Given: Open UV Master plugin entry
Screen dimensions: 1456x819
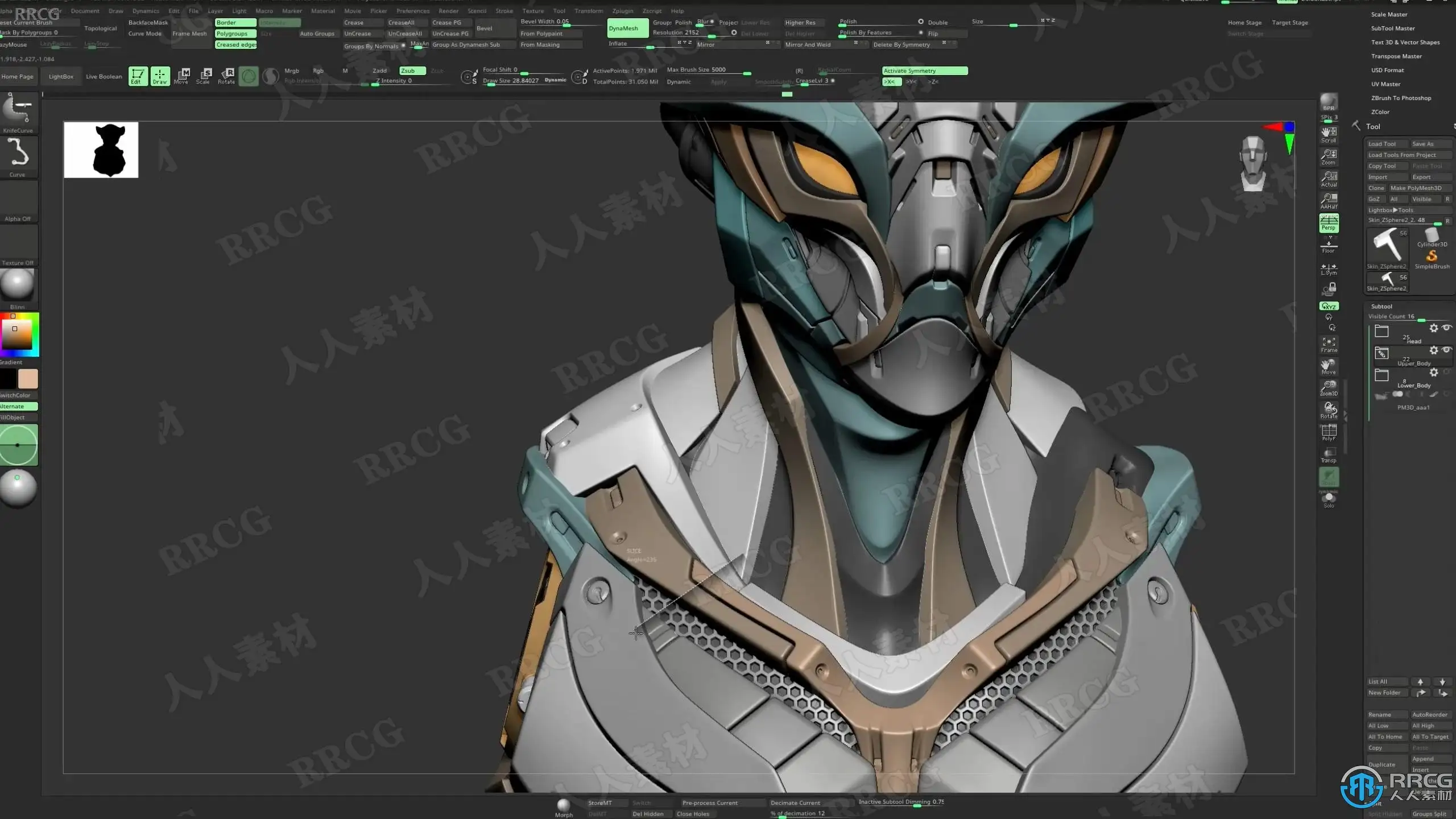Looking at the screenshot, I should pyautogui.click(x=1385, y=84).
